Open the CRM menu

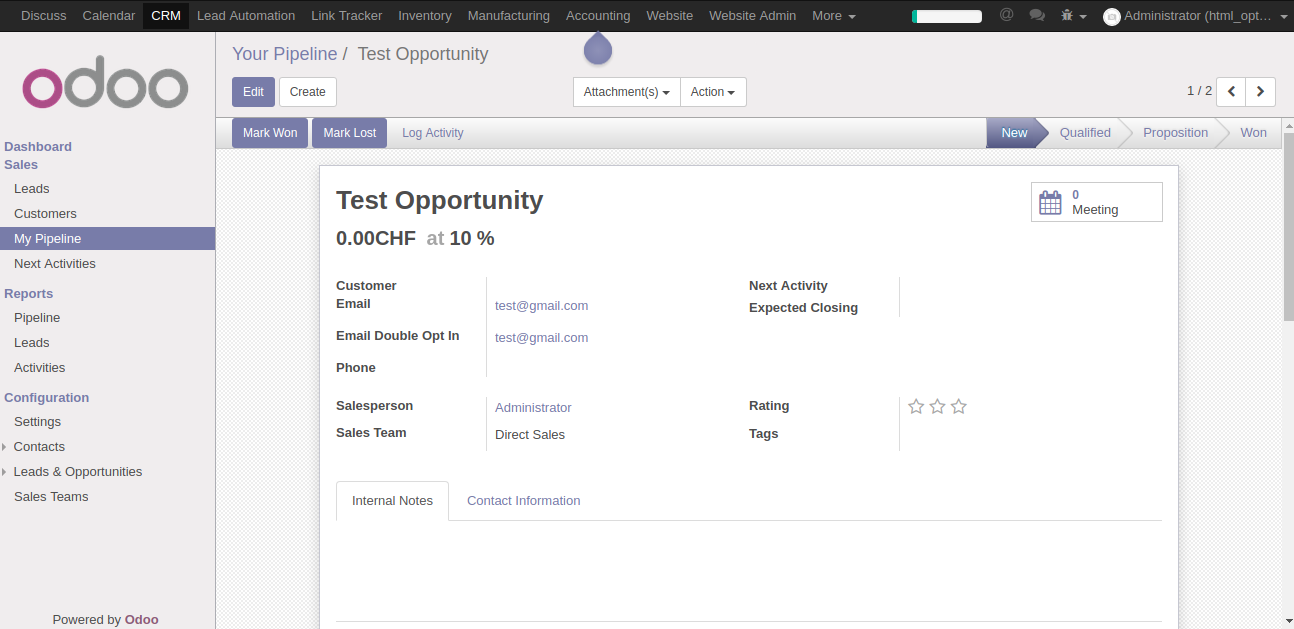click(166, 16)
